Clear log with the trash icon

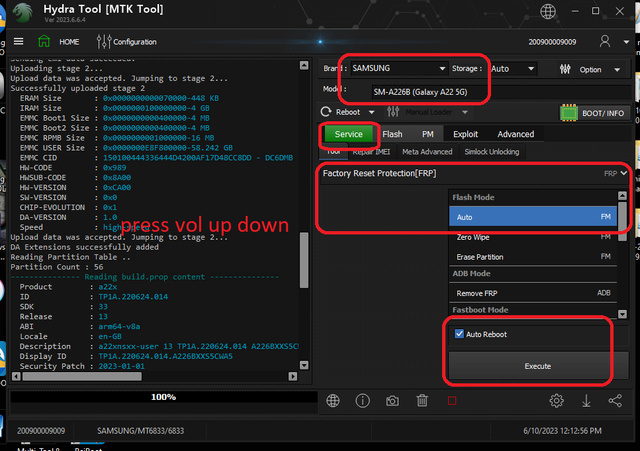pos(422,401)
